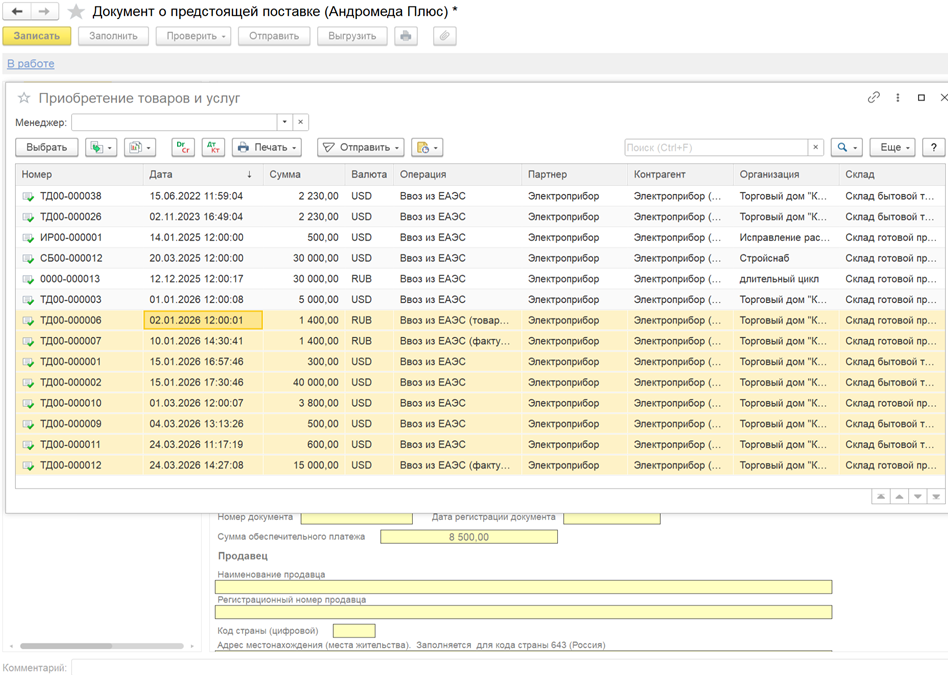Open the В работе status link

pyautogui.click(x=31, y=64)
